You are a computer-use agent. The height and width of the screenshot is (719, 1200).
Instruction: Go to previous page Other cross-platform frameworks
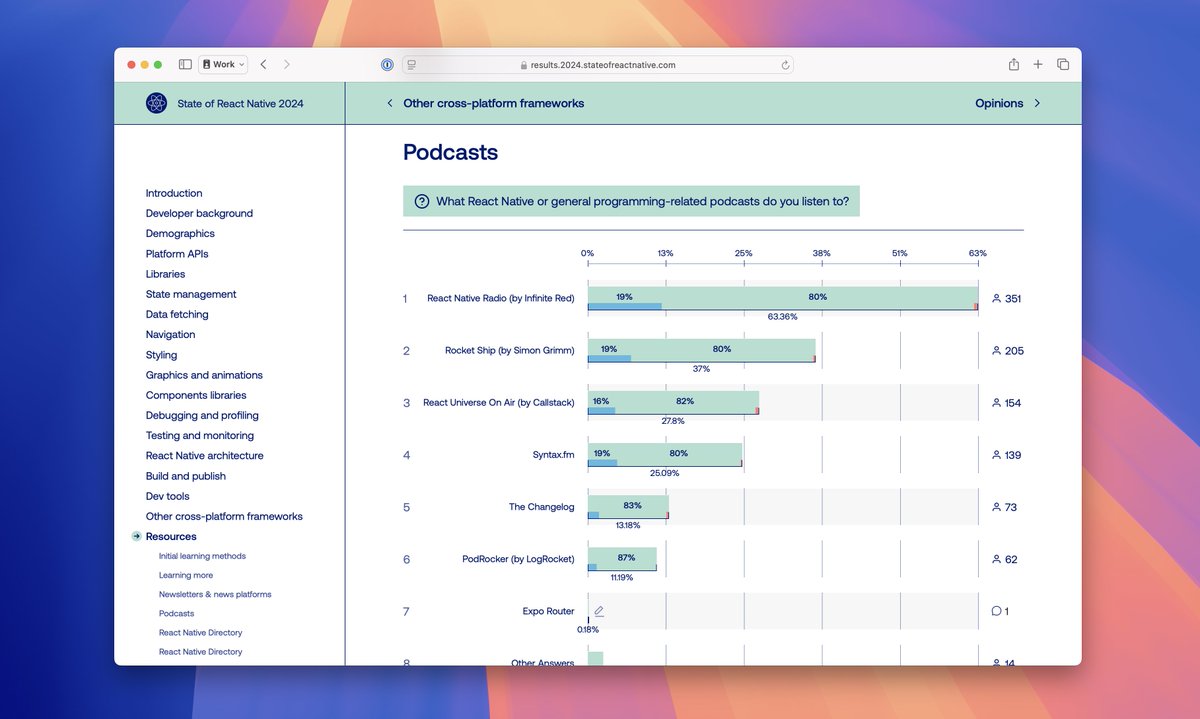point(494,103)
